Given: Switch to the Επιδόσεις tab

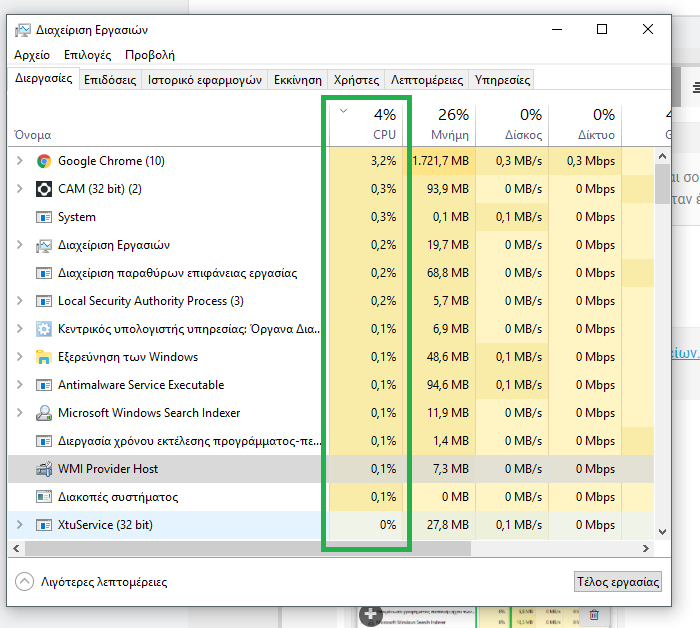Looking at the screenshot, I should pos(110,80).
